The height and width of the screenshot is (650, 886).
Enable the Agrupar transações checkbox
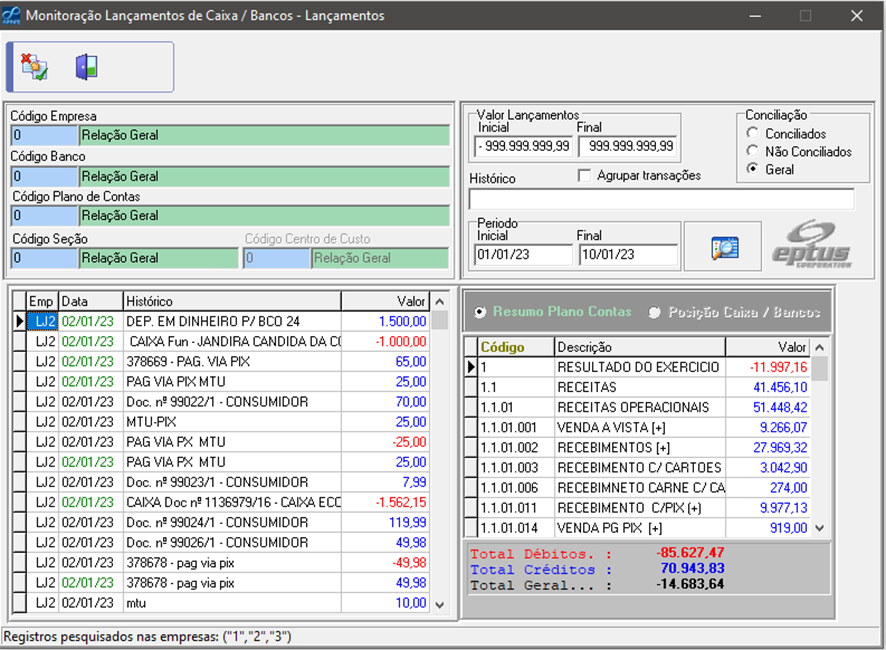point(585,176)
